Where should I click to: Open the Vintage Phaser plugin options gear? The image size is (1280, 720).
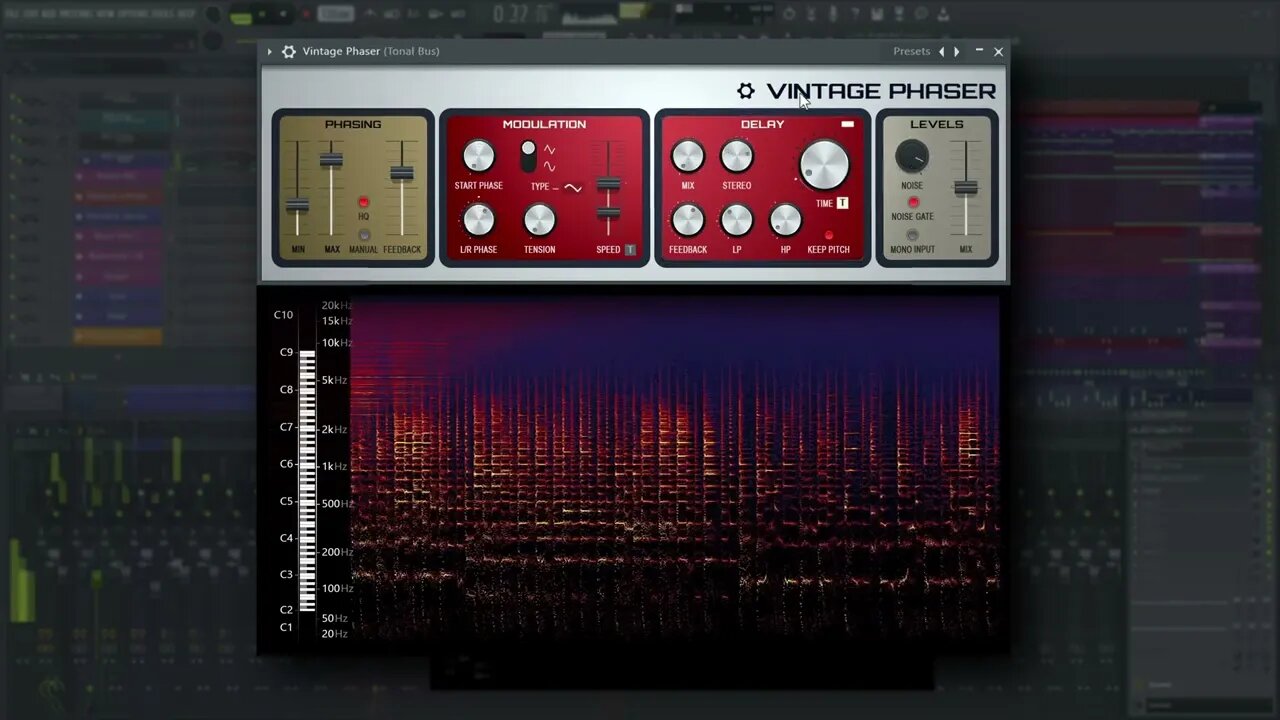289,51
